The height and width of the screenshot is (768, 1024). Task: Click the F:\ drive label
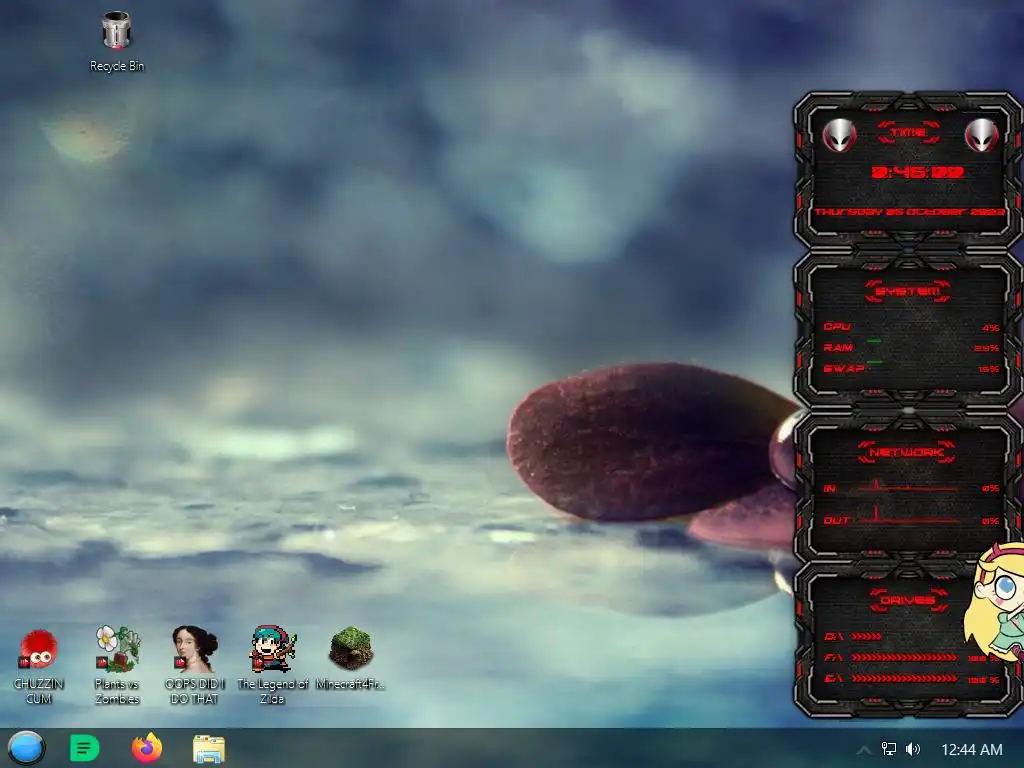(833, 657)
